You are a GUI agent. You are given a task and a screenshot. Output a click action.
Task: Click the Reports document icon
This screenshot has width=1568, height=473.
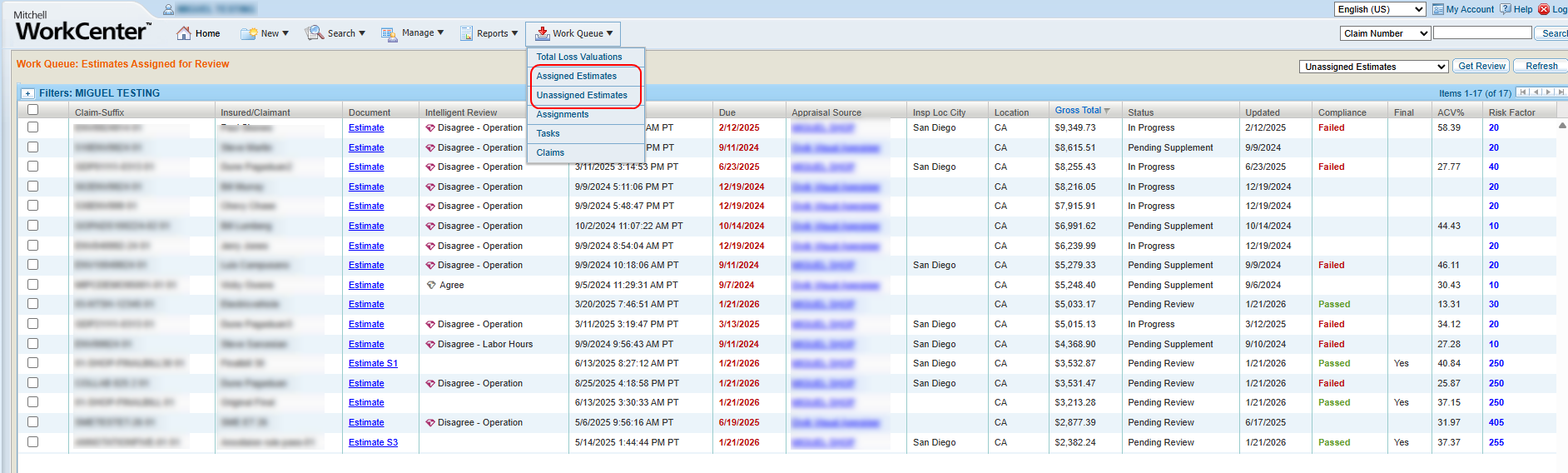[466, 33]
